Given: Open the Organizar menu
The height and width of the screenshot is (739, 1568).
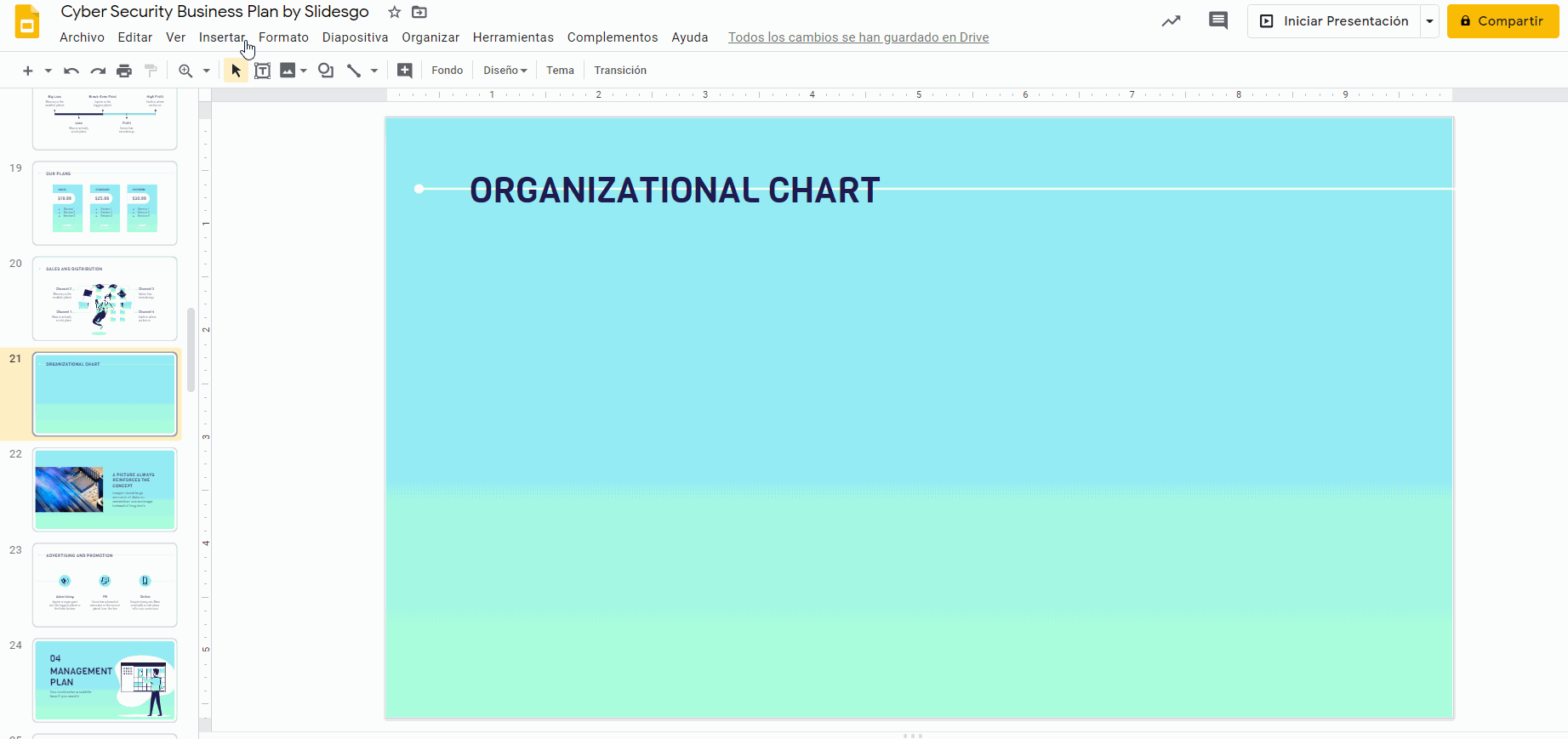Looking at the screenshot, I should (x=430, y=37).
